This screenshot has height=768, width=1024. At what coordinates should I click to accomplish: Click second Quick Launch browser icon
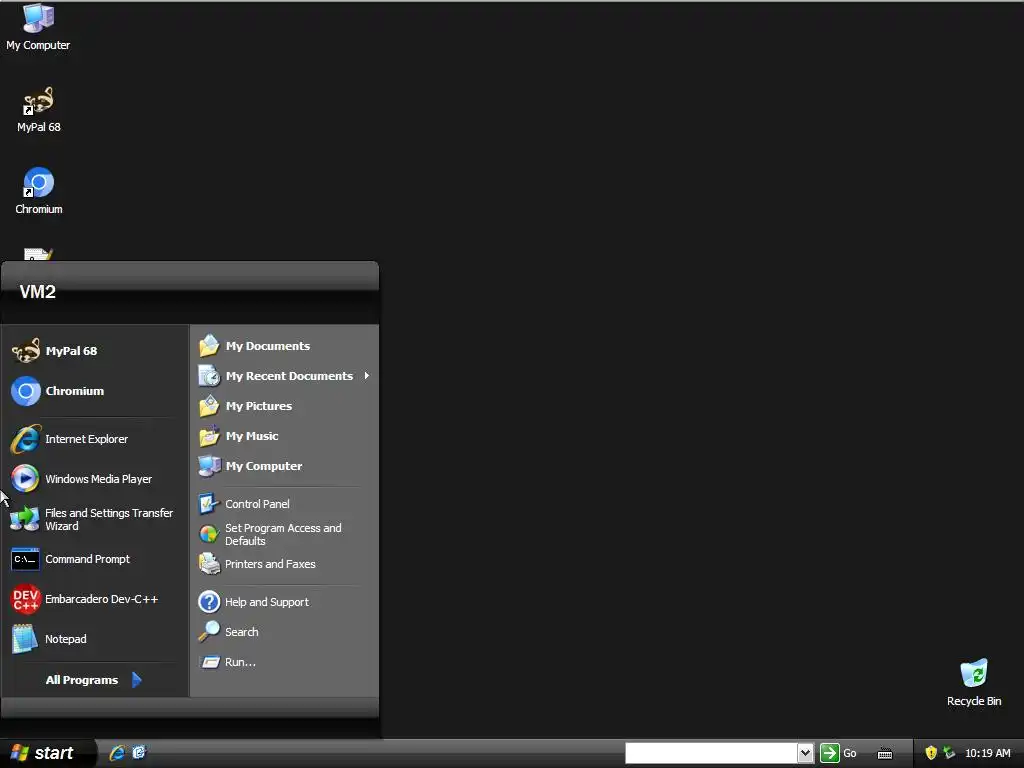pos(139,753)
